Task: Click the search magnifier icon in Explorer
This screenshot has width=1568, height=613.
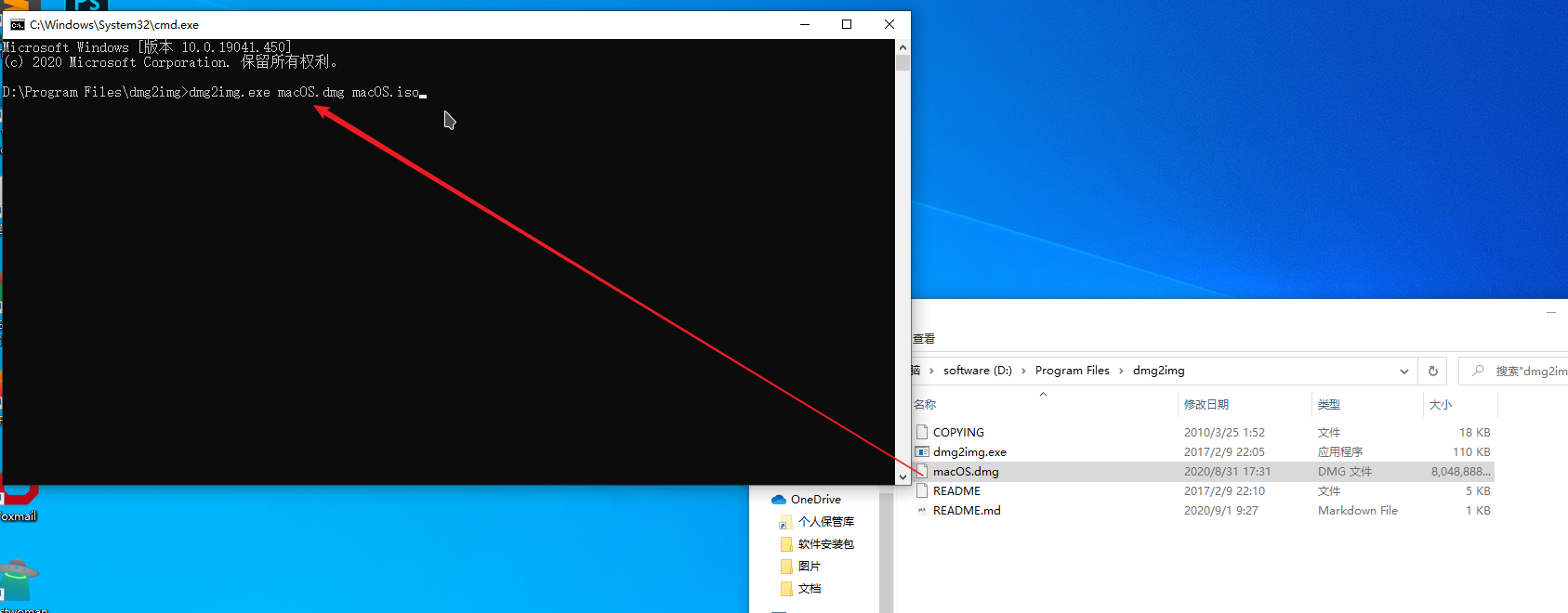Action: click(1478, 371)
